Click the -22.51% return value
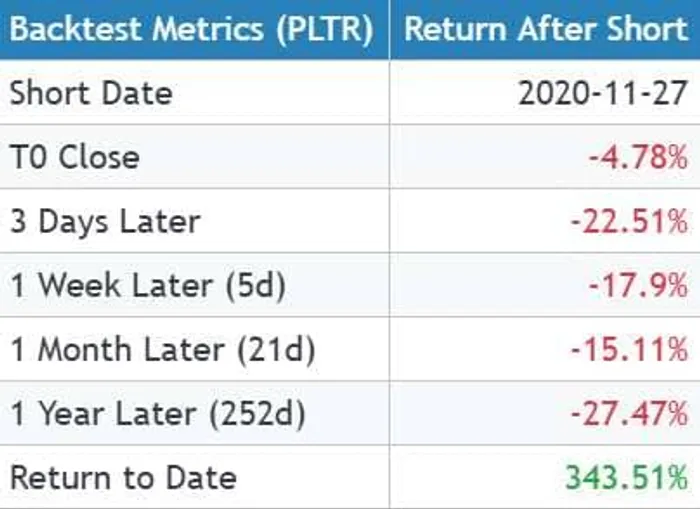Viewport: 700px width, 509px height. [x=629, y=221]
